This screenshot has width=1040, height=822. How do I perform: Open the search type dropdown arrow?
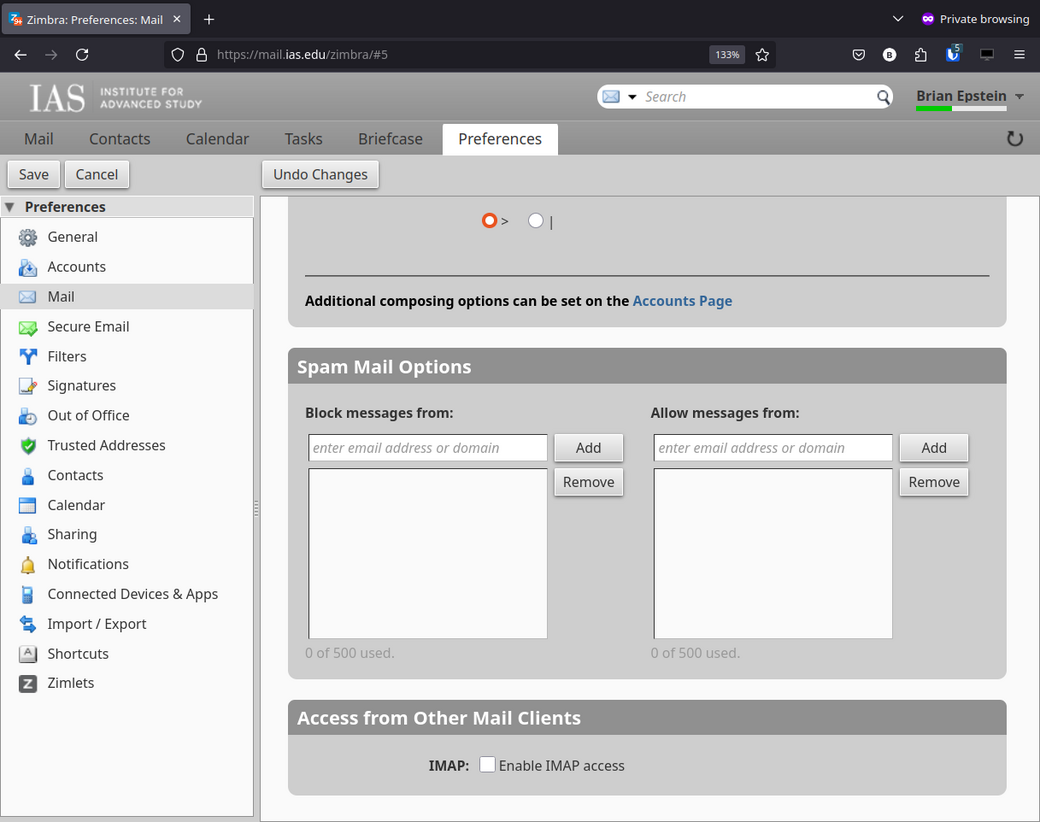point(632,97)
